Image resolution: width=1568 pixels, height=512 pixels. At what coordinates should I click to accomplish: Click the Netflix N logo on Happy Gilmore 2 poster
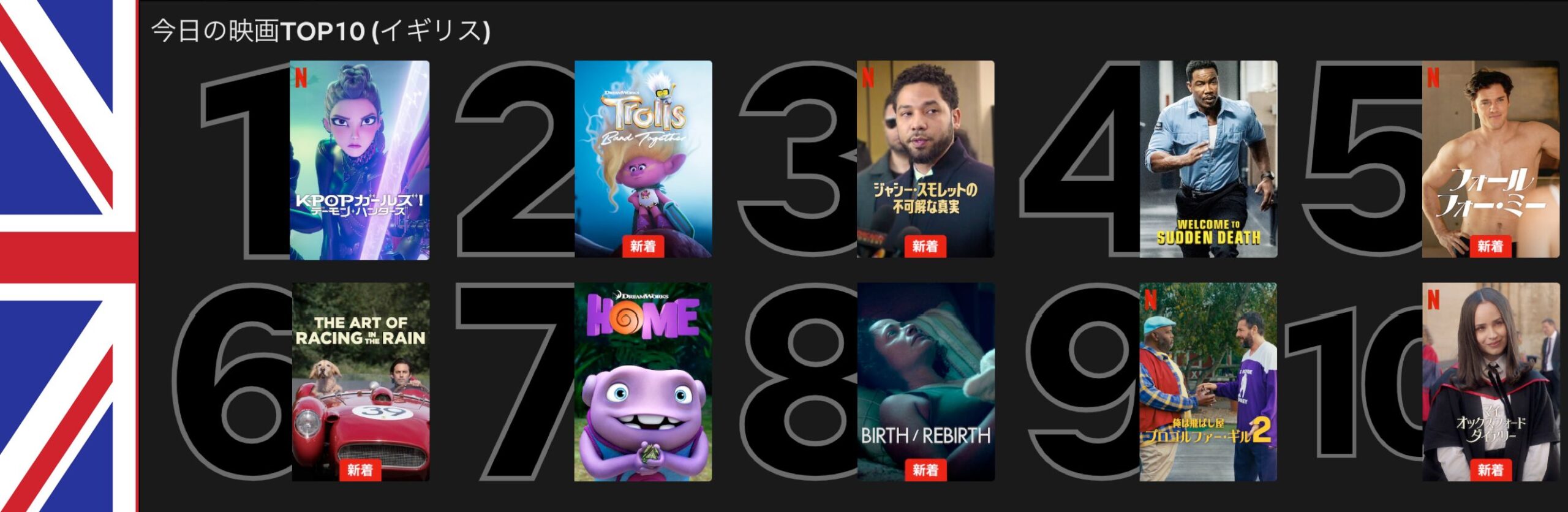(1151, 299)
